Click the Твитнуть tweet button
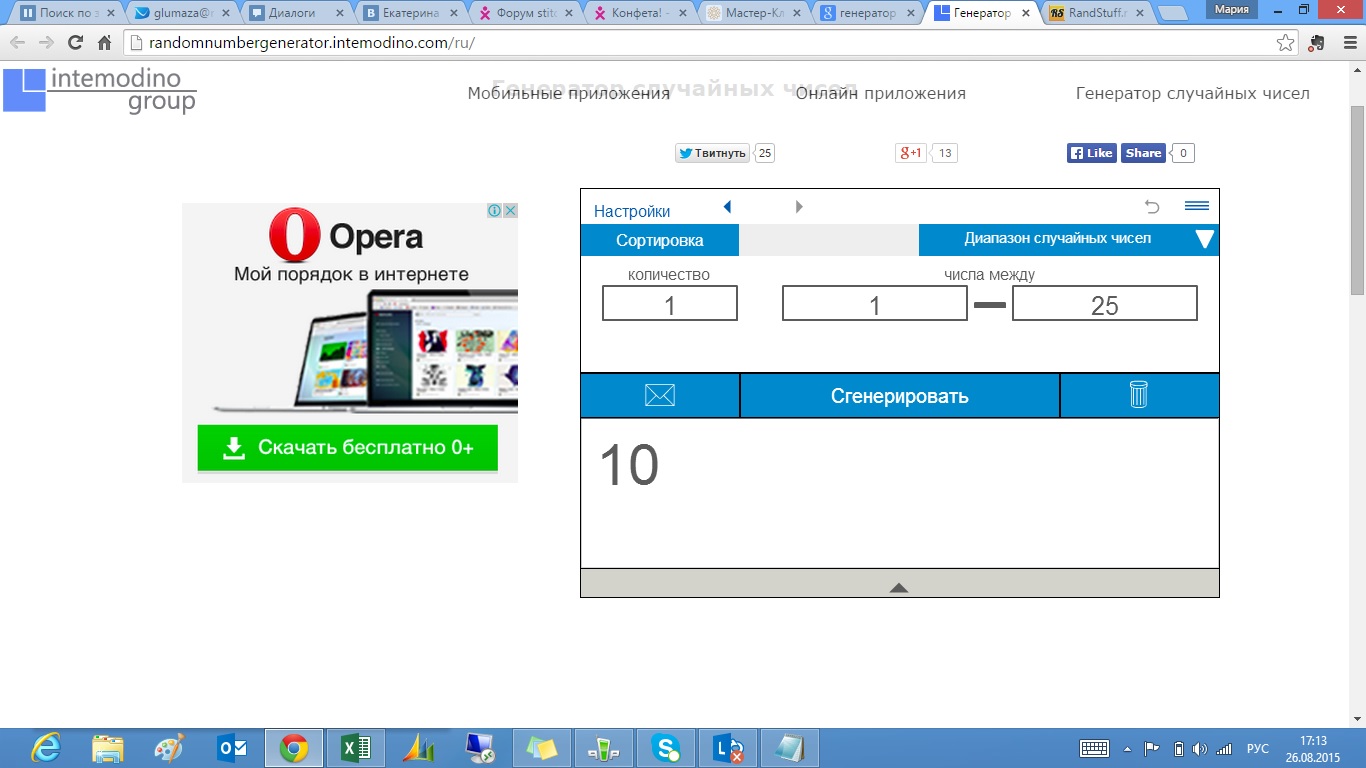 (712, 153)
